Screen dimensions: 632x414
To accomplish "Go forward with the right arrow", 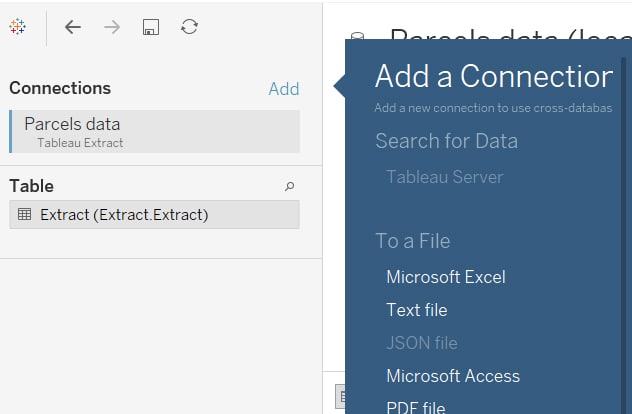I will pyautogui.click(x=112, y=27).
